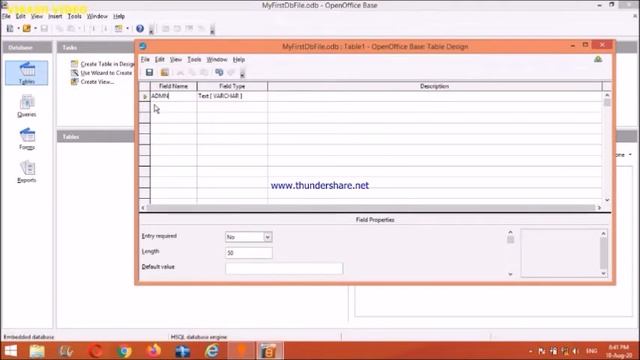This screenshot has height=360, width=640.
Task: Click the ADMIN field name cell
Action: (173, 96)
